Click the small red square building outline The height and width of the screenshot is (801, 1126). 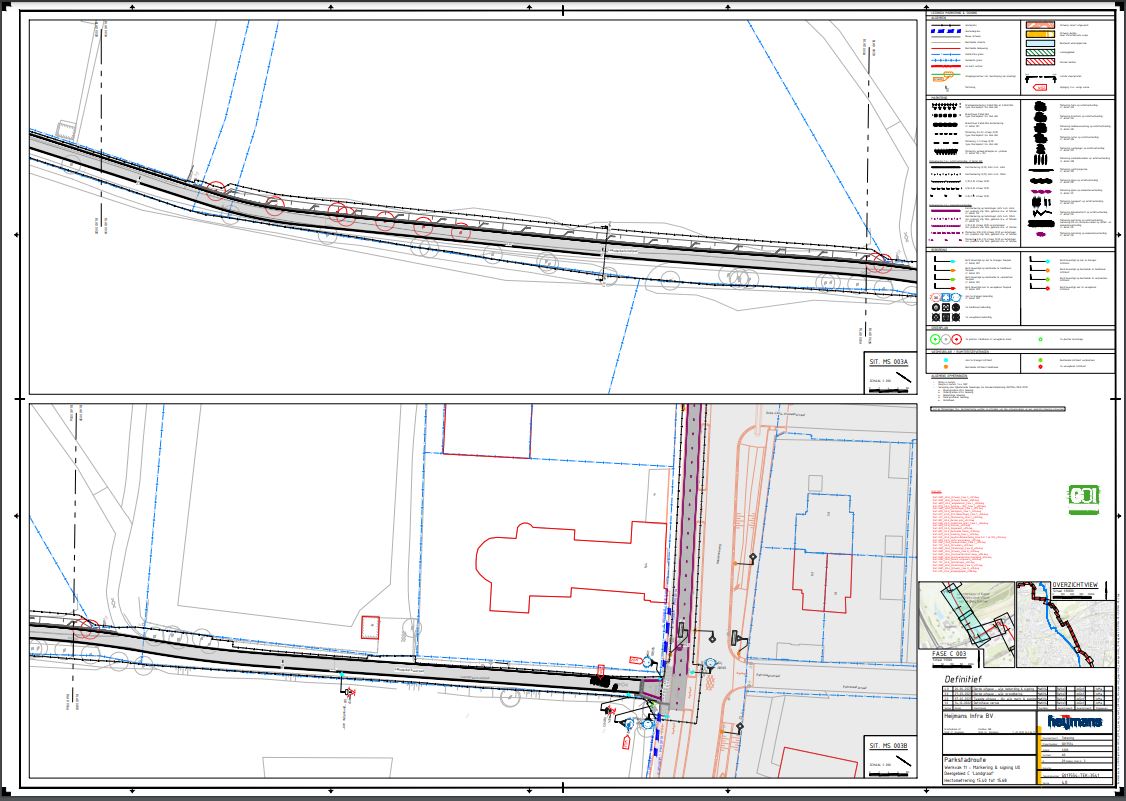pos(371,627)
